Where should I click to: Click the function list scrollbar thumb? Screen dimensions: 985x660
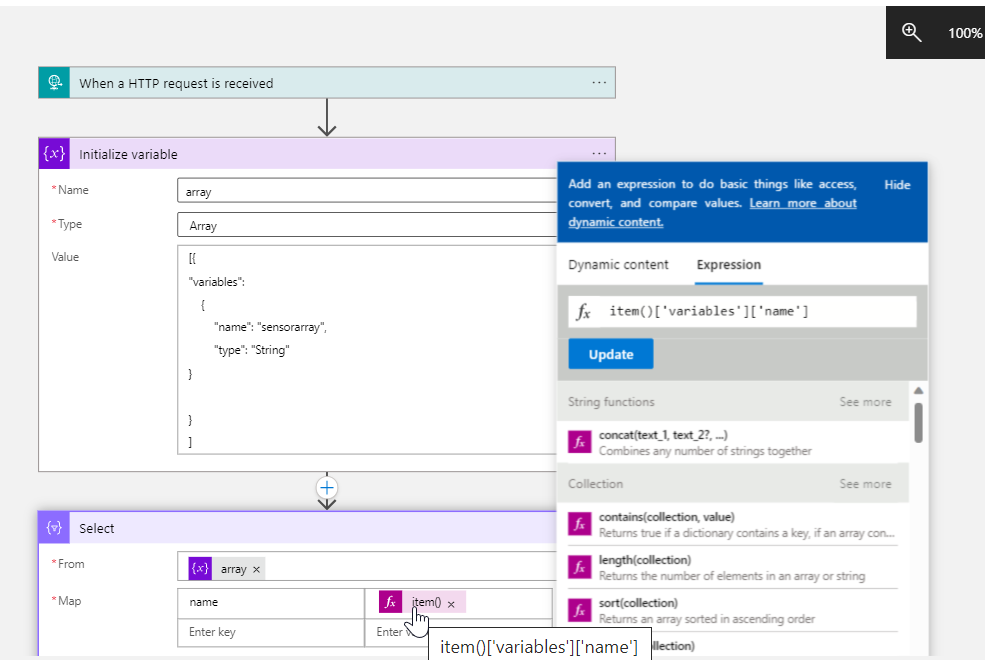(x=918, y=420)
